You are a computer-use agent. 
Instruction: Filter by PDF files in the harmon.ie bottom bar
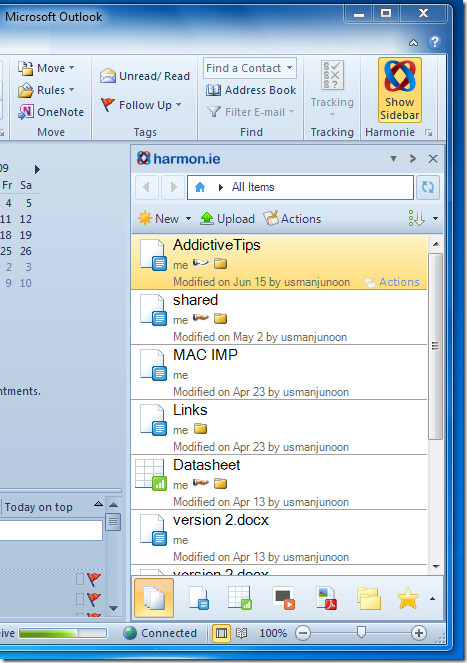326,598
